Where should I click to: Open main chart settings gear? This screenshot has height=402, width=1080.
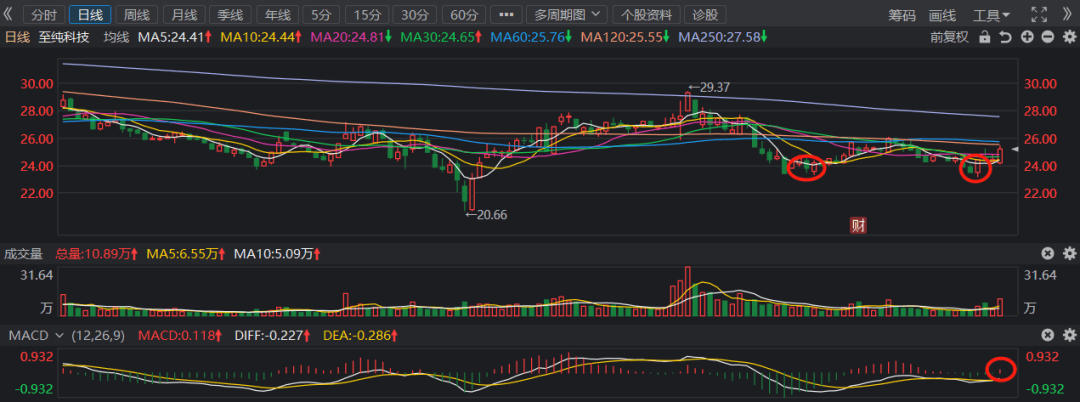click(1067, 37)
